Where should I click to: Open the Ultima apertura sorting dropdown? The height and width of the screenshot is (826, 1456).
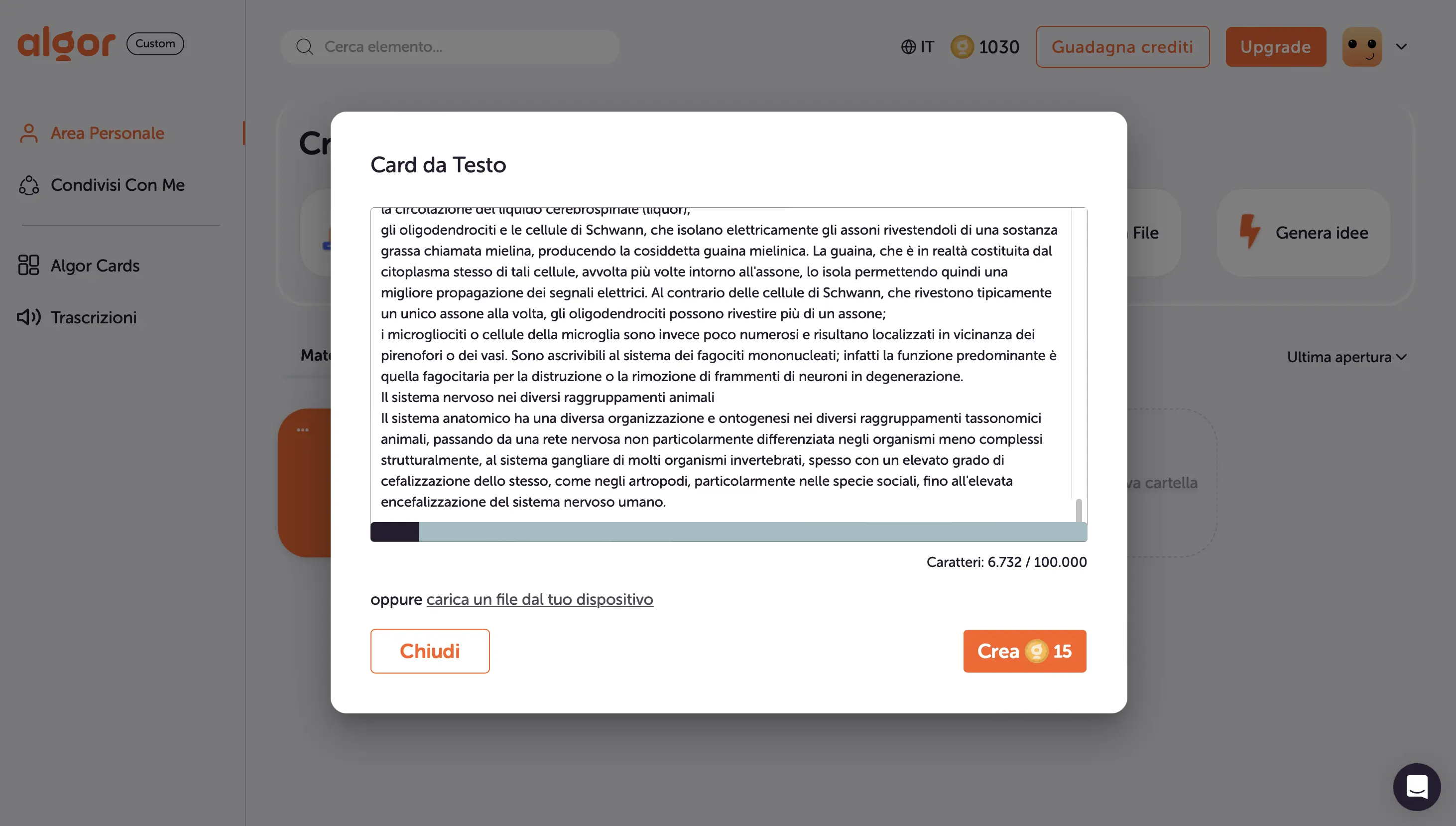1346,357
